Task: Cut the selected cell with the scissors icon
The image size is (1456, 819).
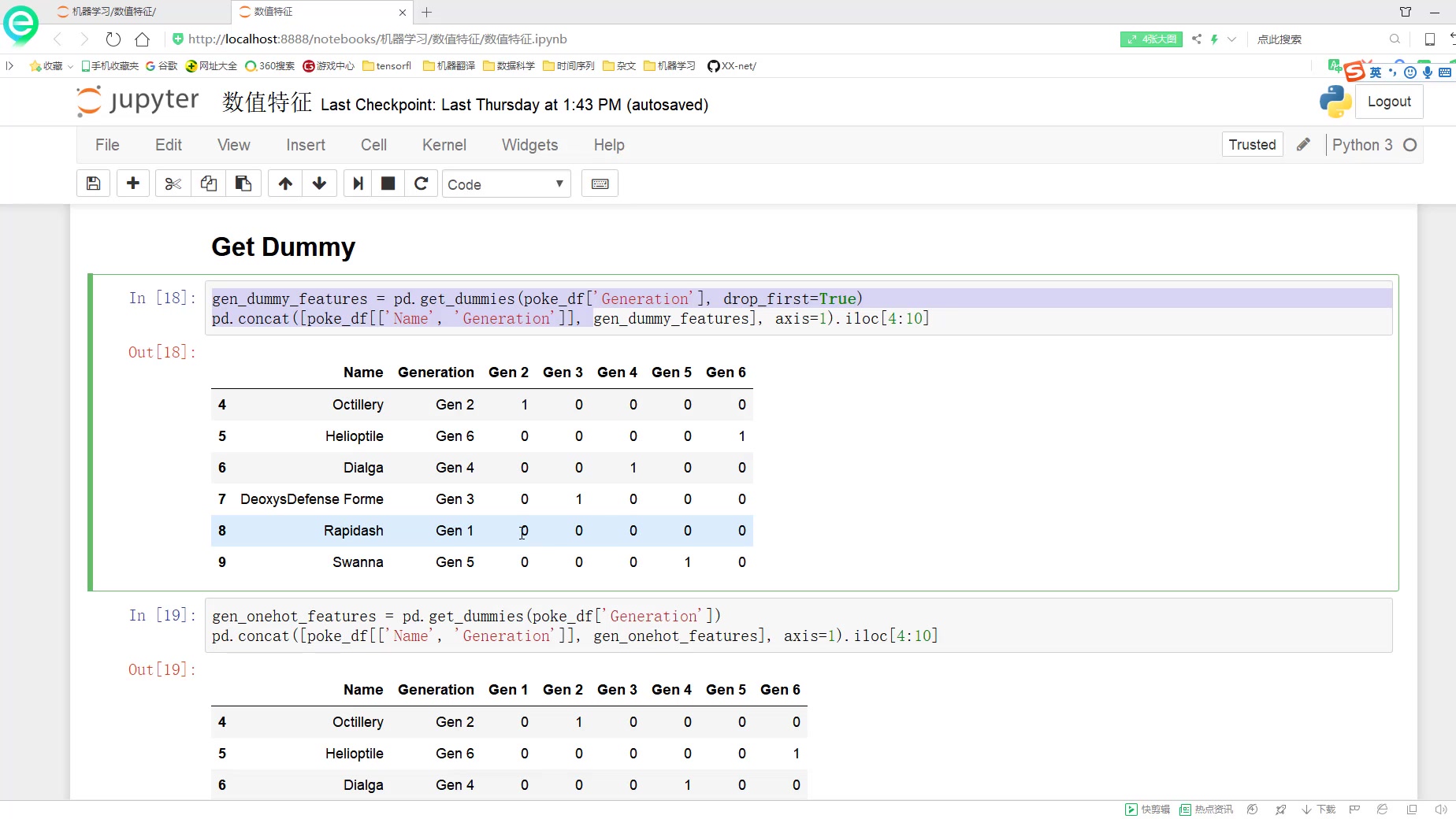Action: pyautogui.click(x=173, y=183)
